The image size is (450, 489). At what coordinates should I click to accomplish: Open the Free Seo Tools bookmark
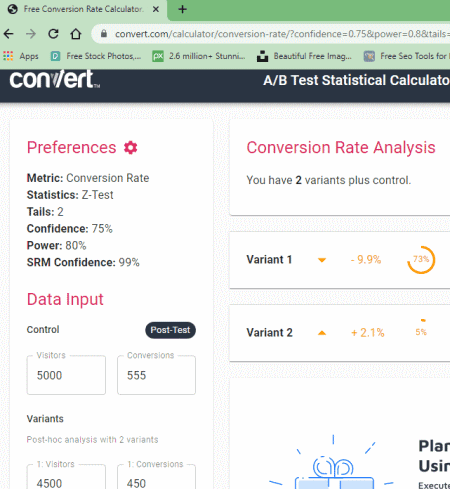coord(407,56)
